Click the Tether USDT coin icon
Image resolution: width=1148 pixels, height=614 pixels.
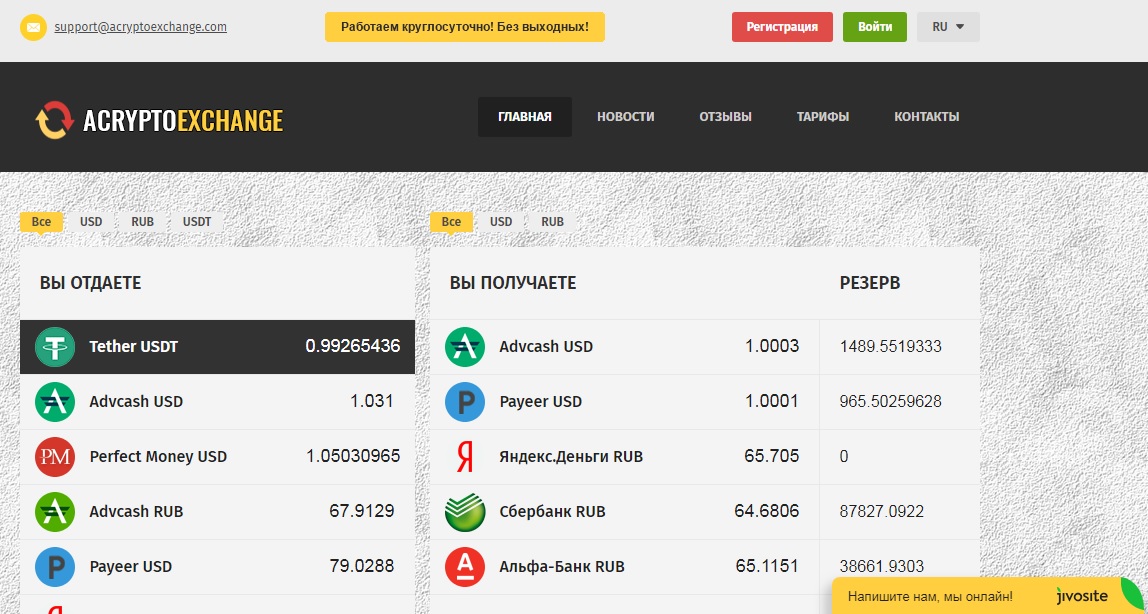[x=55, y=347]
